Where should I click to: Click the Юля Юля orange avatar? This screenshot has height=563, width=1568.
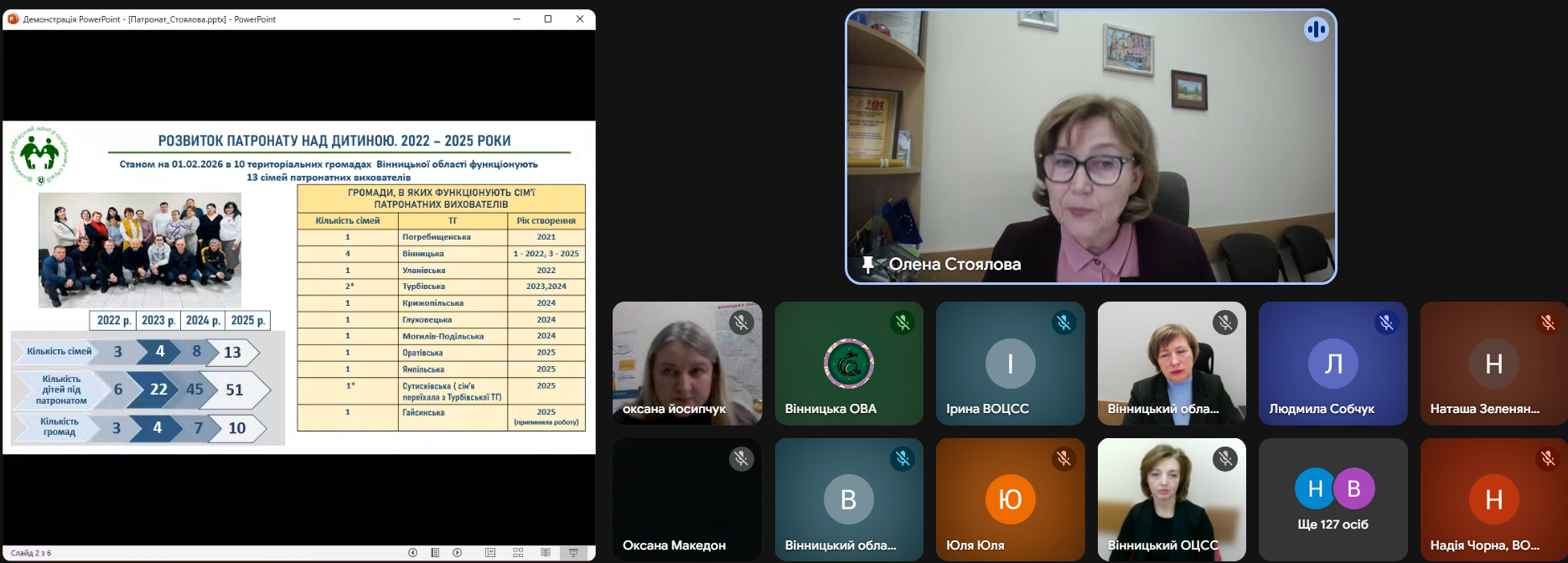pos(1010,499)
